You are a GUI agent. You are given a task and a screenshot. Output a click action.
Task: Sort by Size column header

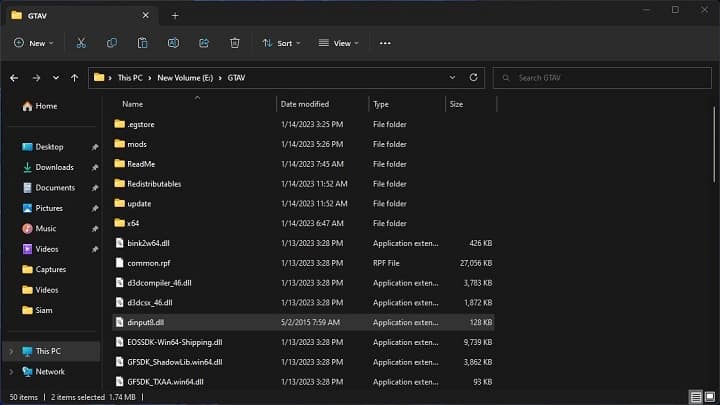(x=456, y=104)
